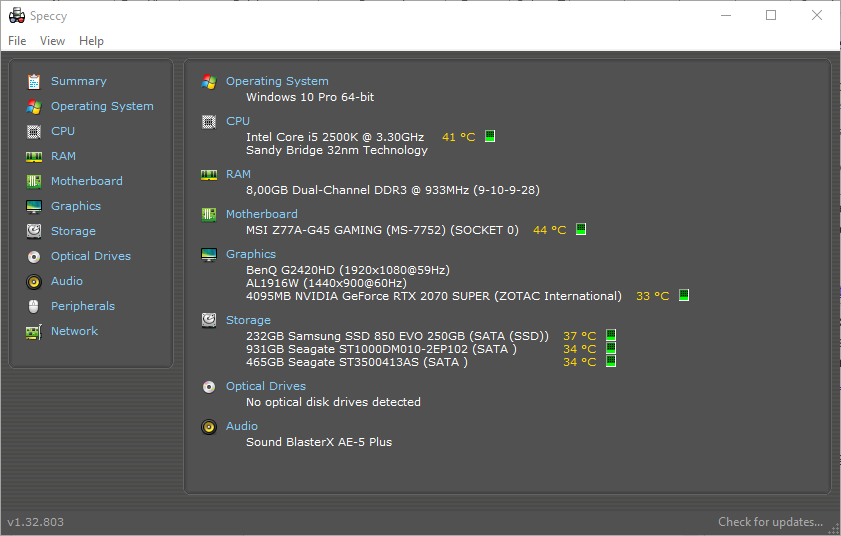Click 465GB Seagate ST3500413AS line
This screenshot has width=841, height=536.
(357, 362)
